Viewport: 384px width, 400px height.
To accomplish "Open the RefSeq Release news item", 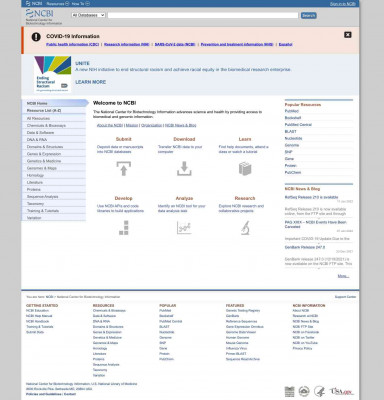I will [311, 197].
